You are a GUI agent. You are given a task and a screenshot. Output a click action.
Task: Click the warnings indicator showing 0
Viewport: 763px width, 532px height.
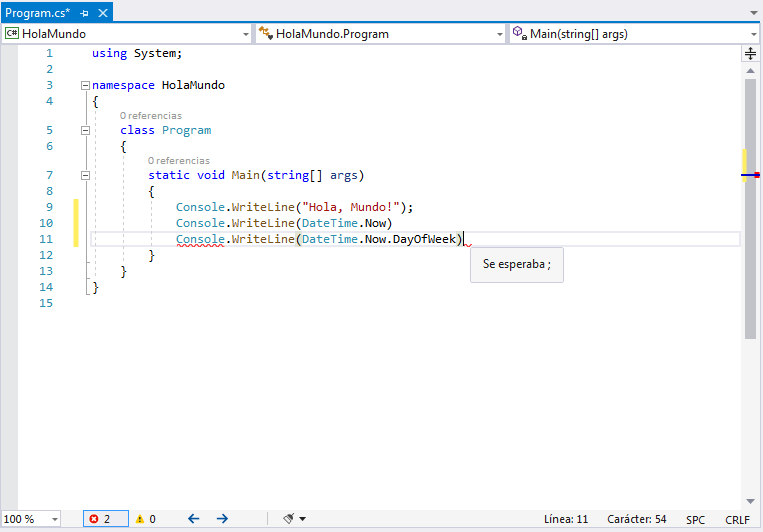point(146,519)
